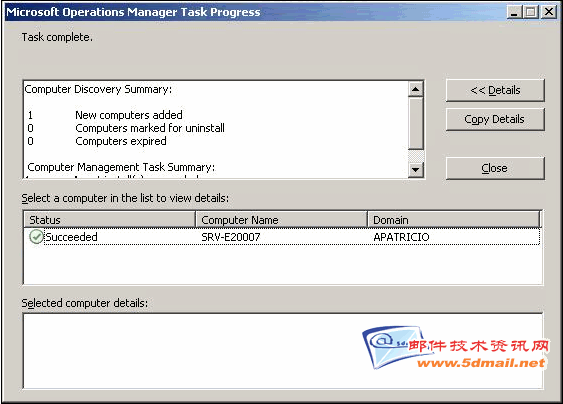Click empty area of computer list
This screenshot has height=404, width=563.
pos(282,265)
